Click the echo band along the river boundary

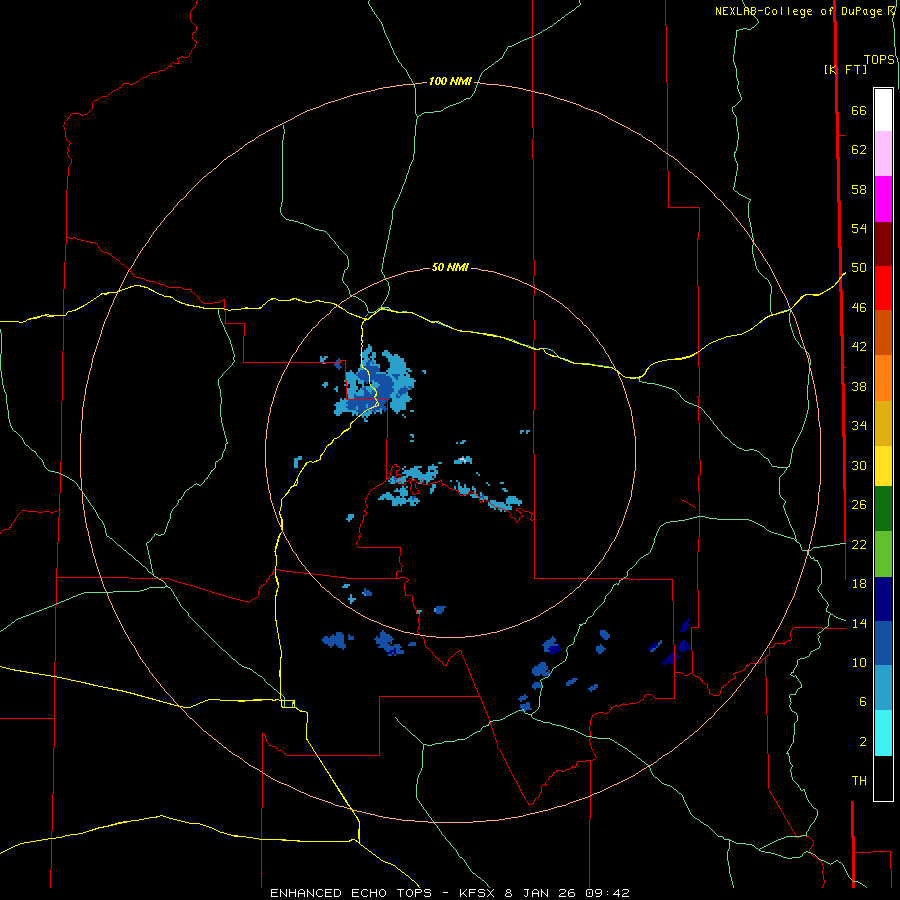(x=451, y=487)
